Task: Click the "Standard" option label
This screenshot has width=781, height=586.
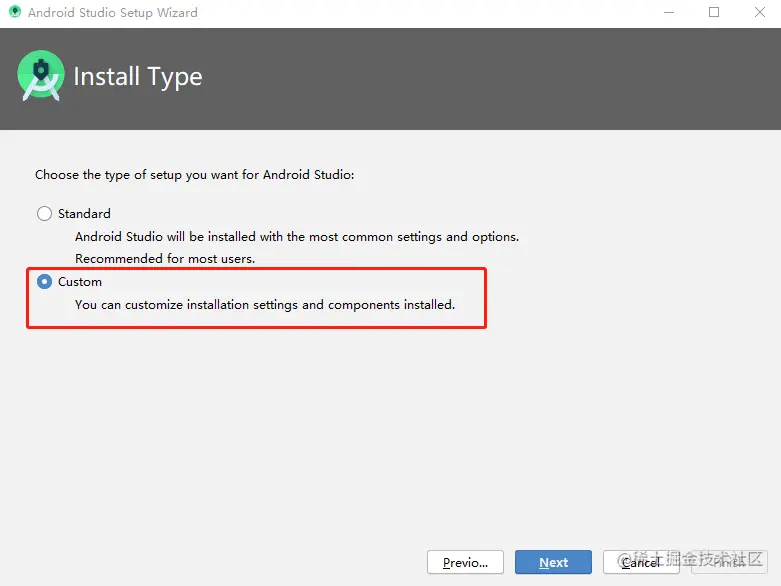Action: pos(84,214)
